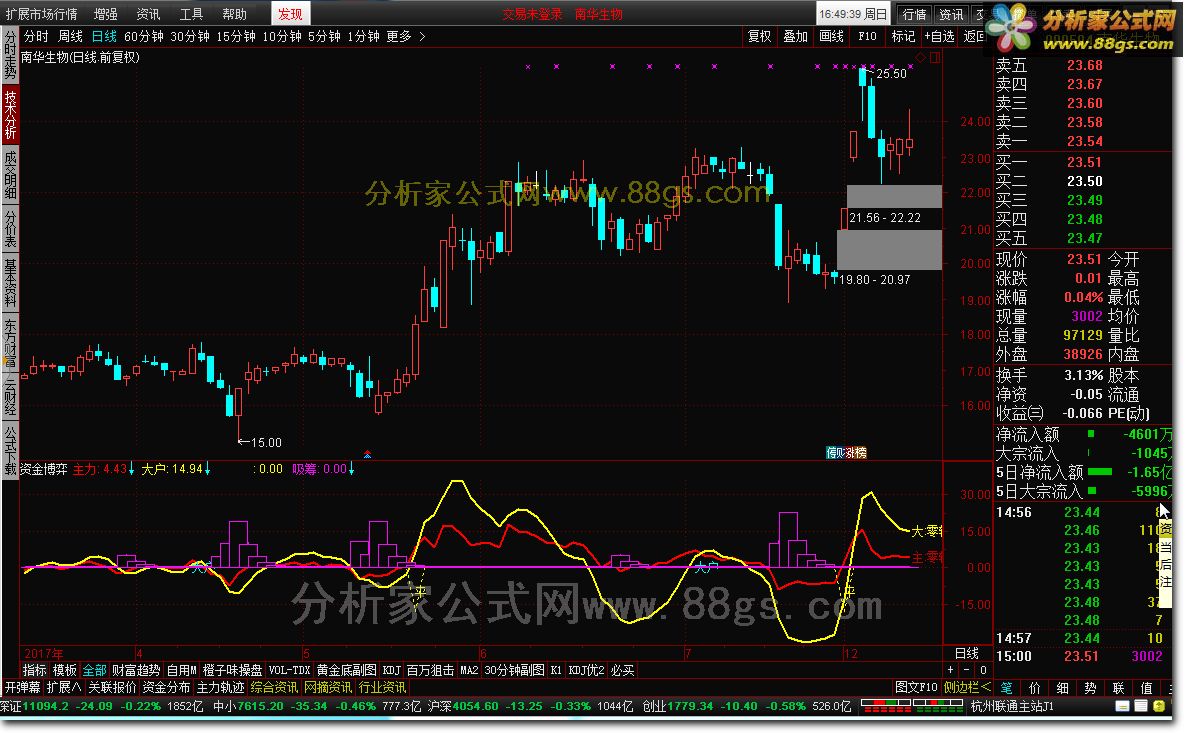Click the 资讯 button beside 行情
Image resolution: width=1185 pixels, height=733 pixels.
951,14
